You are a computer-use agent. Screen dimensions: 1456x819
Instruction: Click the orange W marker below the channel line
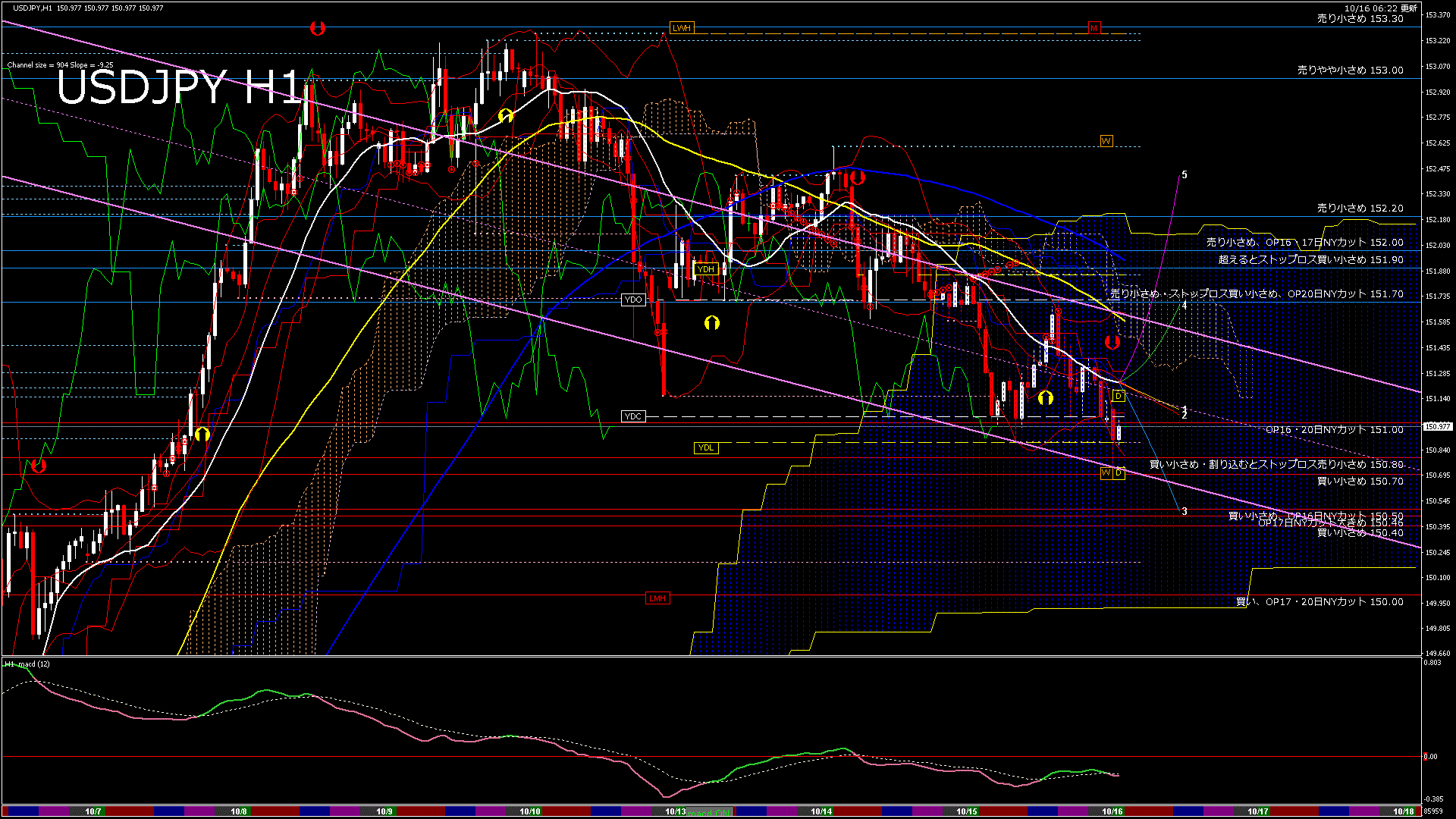pyautogui.click(x=1106, y=473)
